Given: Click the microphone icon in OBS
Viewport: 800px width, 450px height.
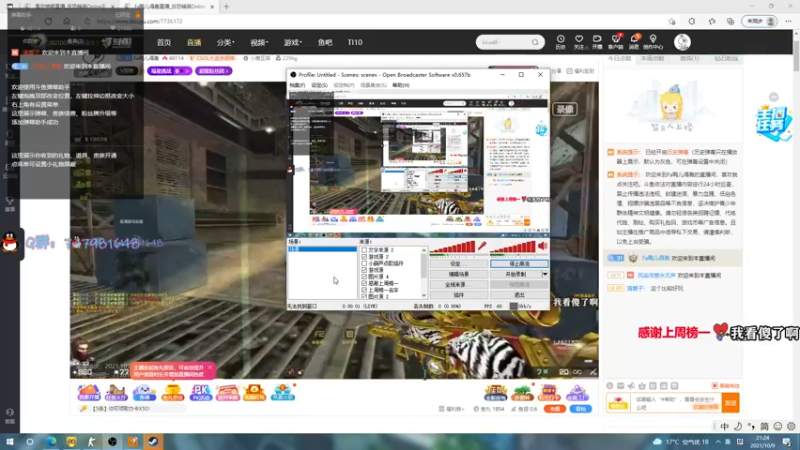Looking at the screenshot, I should pos(482,246).
